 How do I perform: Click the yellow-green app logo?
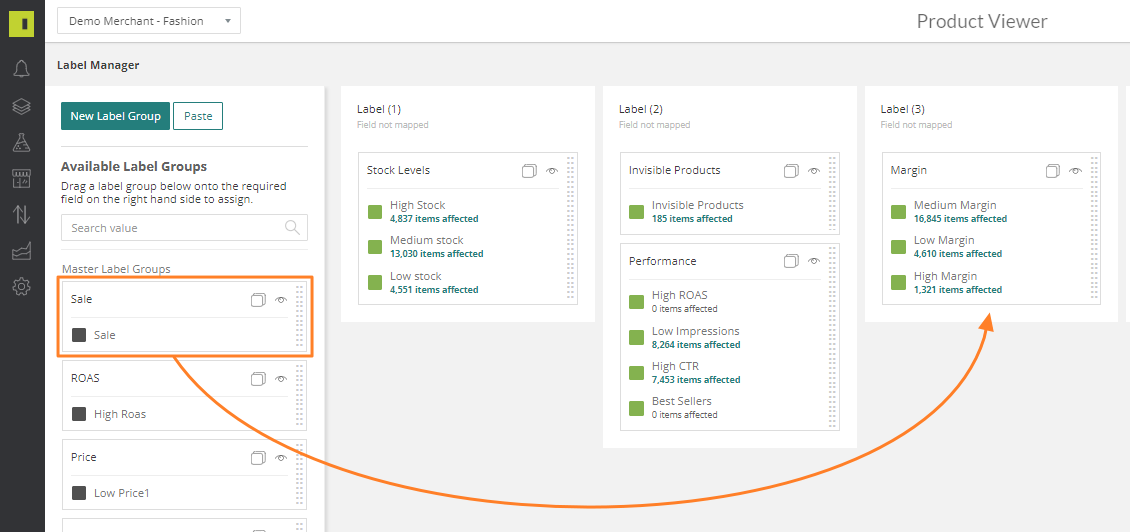tap(22, 22)
